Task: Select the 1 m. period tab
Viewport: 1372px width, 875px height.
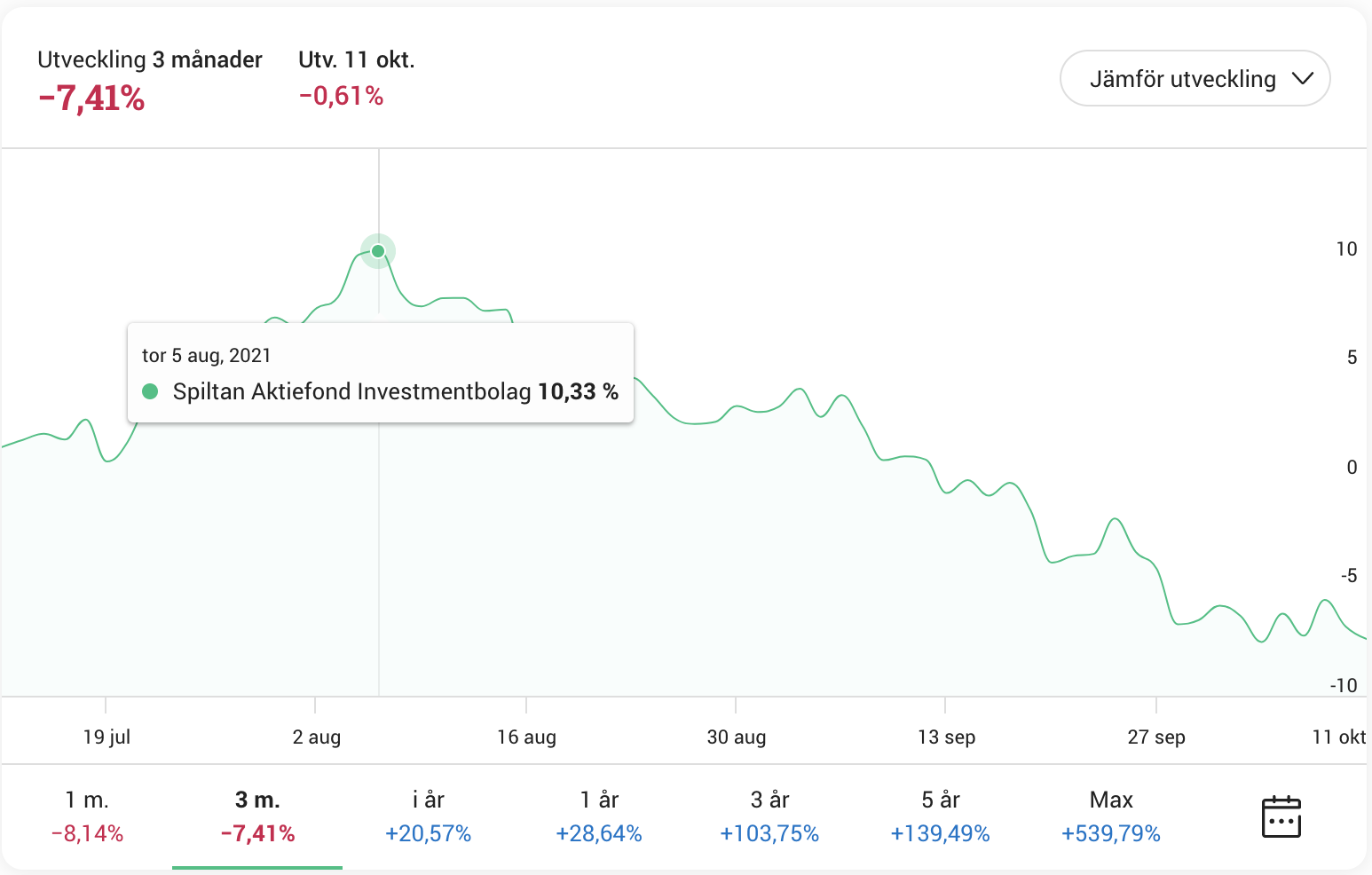Action: tap(87, 816)
